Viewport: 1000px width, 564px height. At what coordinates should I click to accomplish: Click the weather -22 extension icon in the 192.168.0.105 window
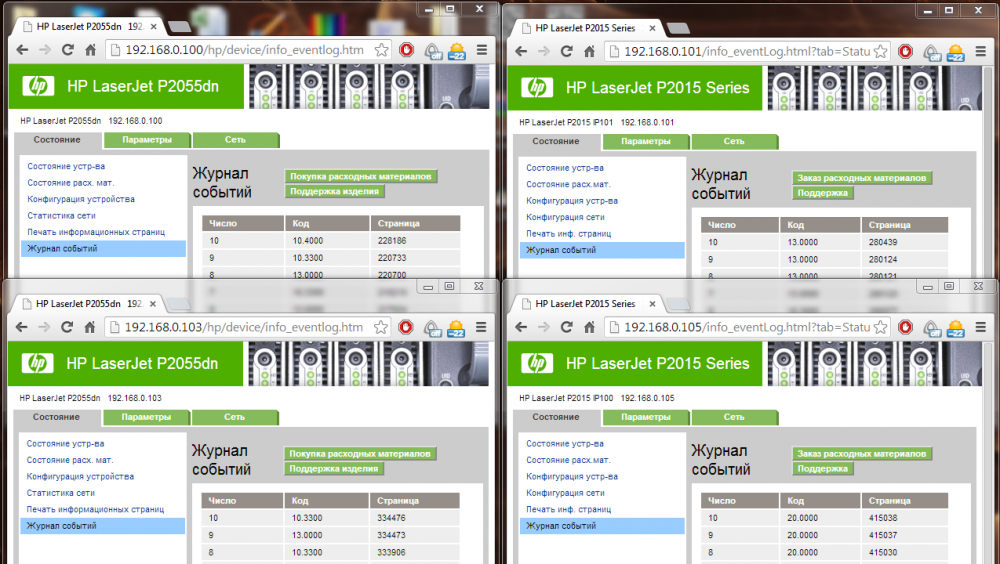pyautogui.click(x=957, y=327)
